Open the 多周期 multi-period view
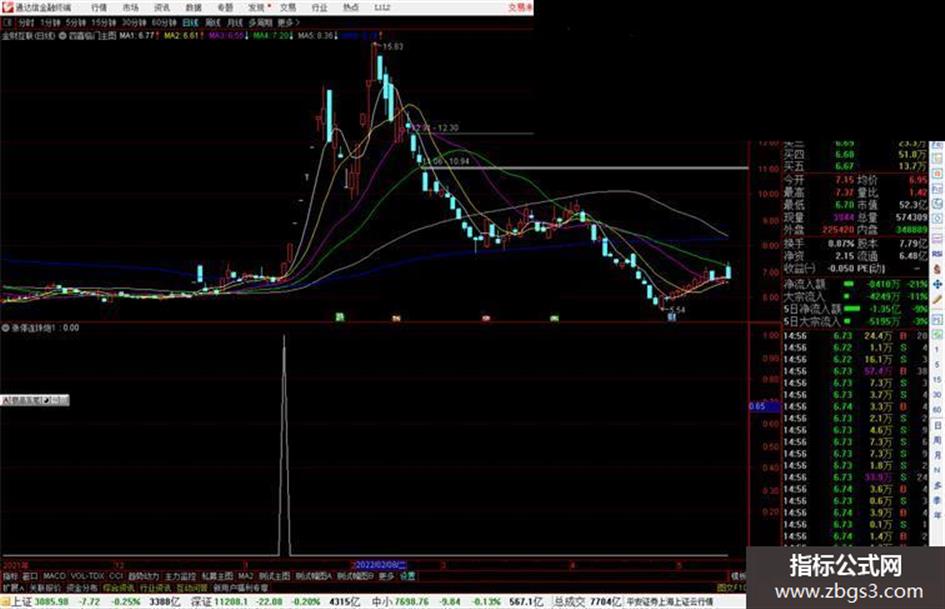The width and height of the screenshot is (945, 609). (260, 22)
